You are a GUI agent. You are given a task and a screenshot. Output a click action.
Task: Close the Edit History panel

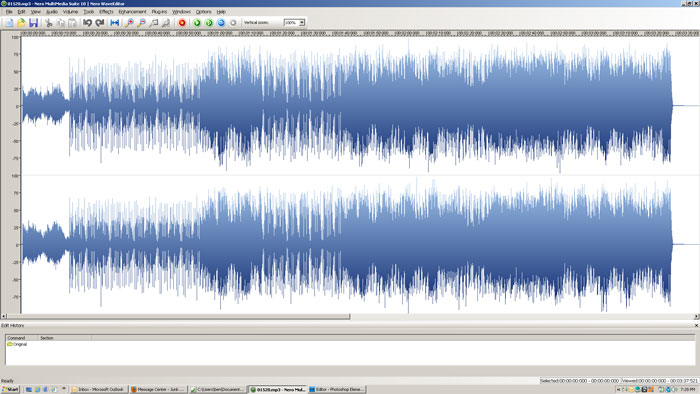[696, 326]
